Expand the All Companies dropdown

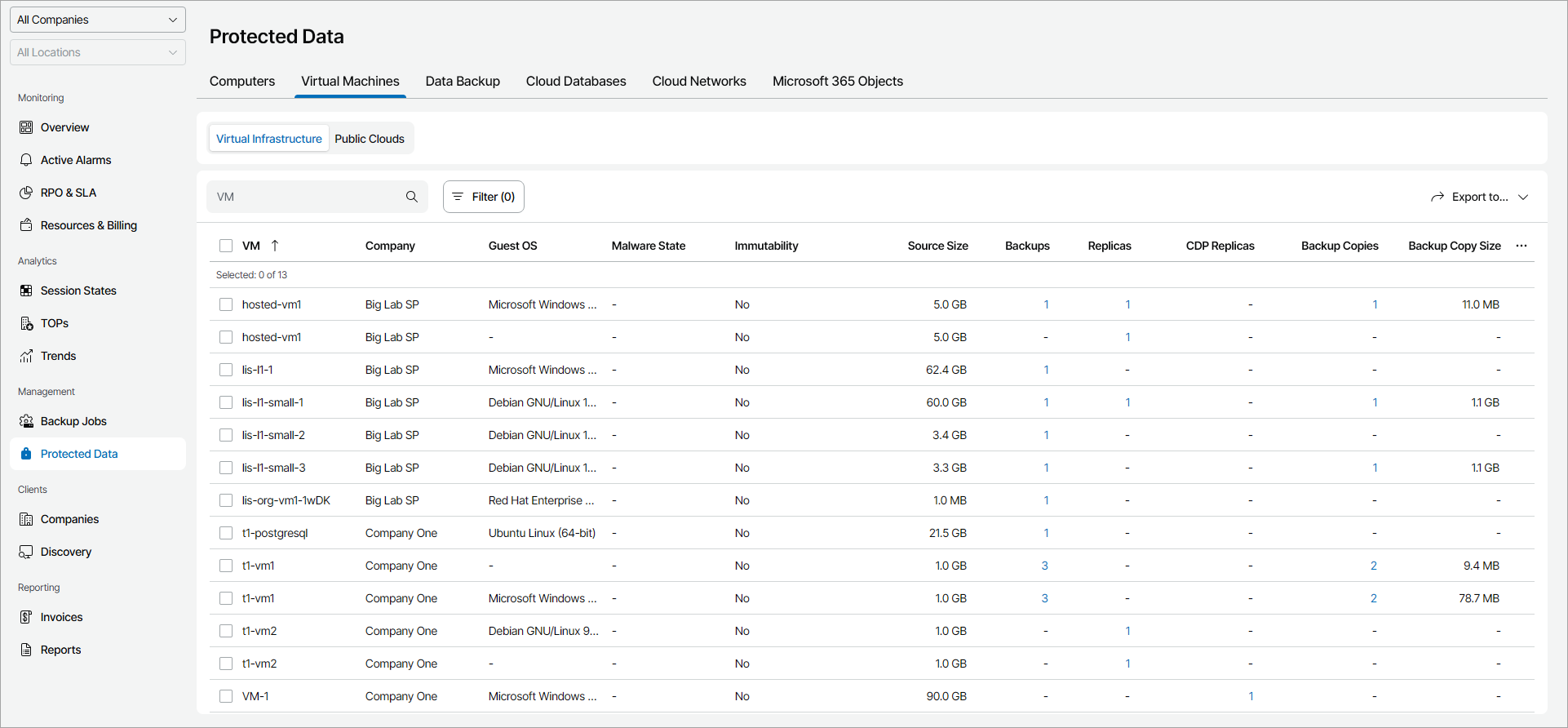click(x=98, y=20)
